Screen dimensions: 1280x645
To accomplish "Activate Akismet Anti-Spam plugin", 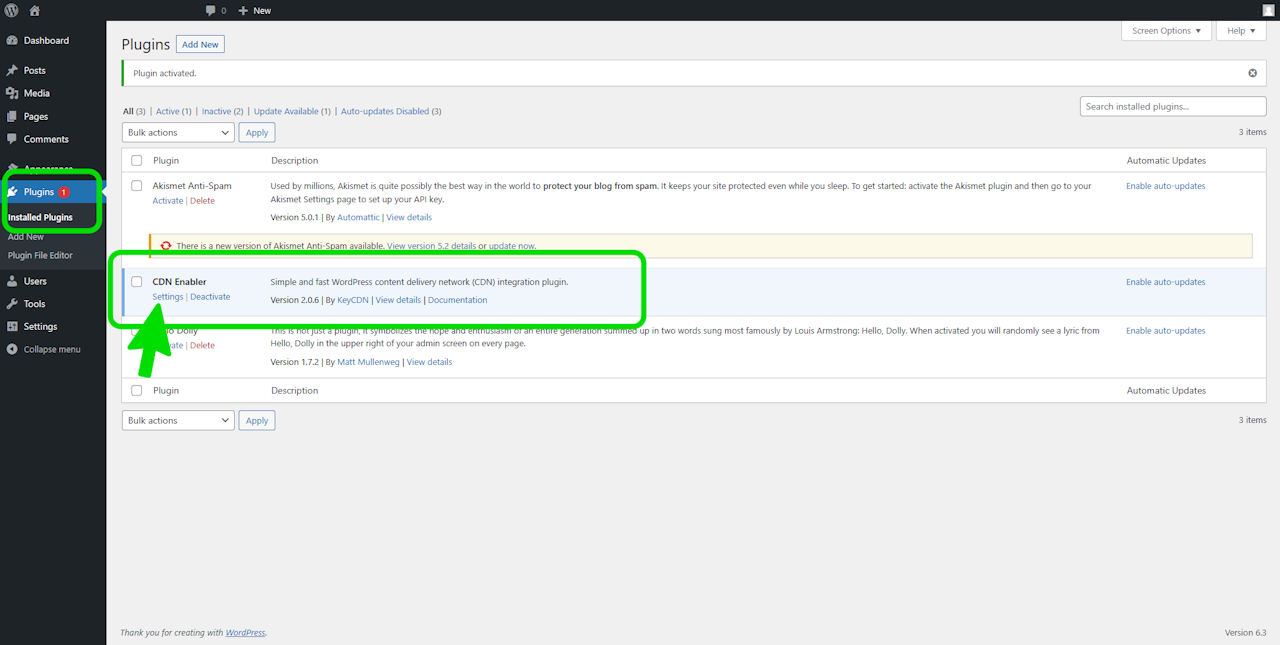I will point(168,201).
